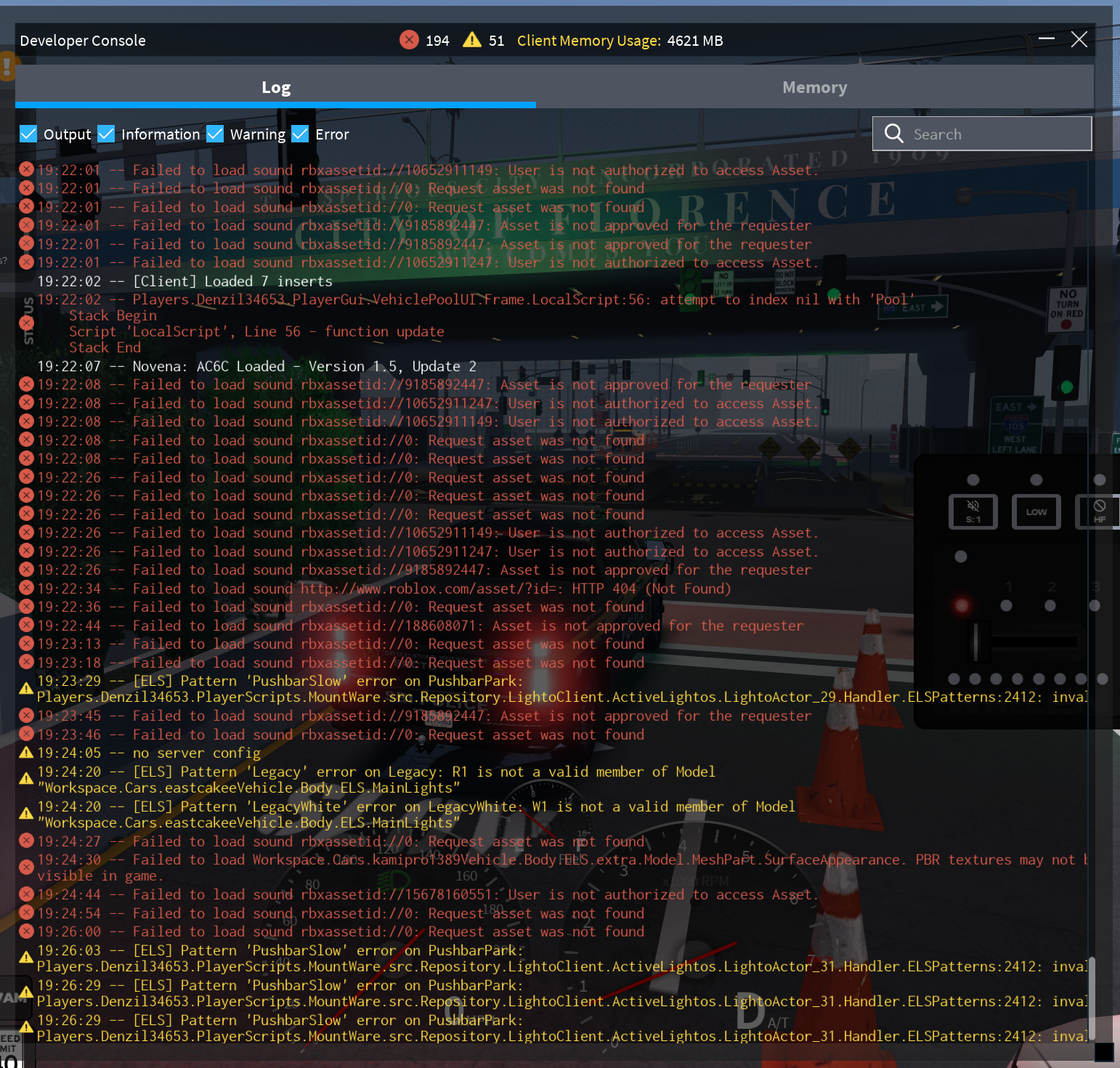Click the red error count icon in header
1120x1068 pixels.
(x=409, y=40)
